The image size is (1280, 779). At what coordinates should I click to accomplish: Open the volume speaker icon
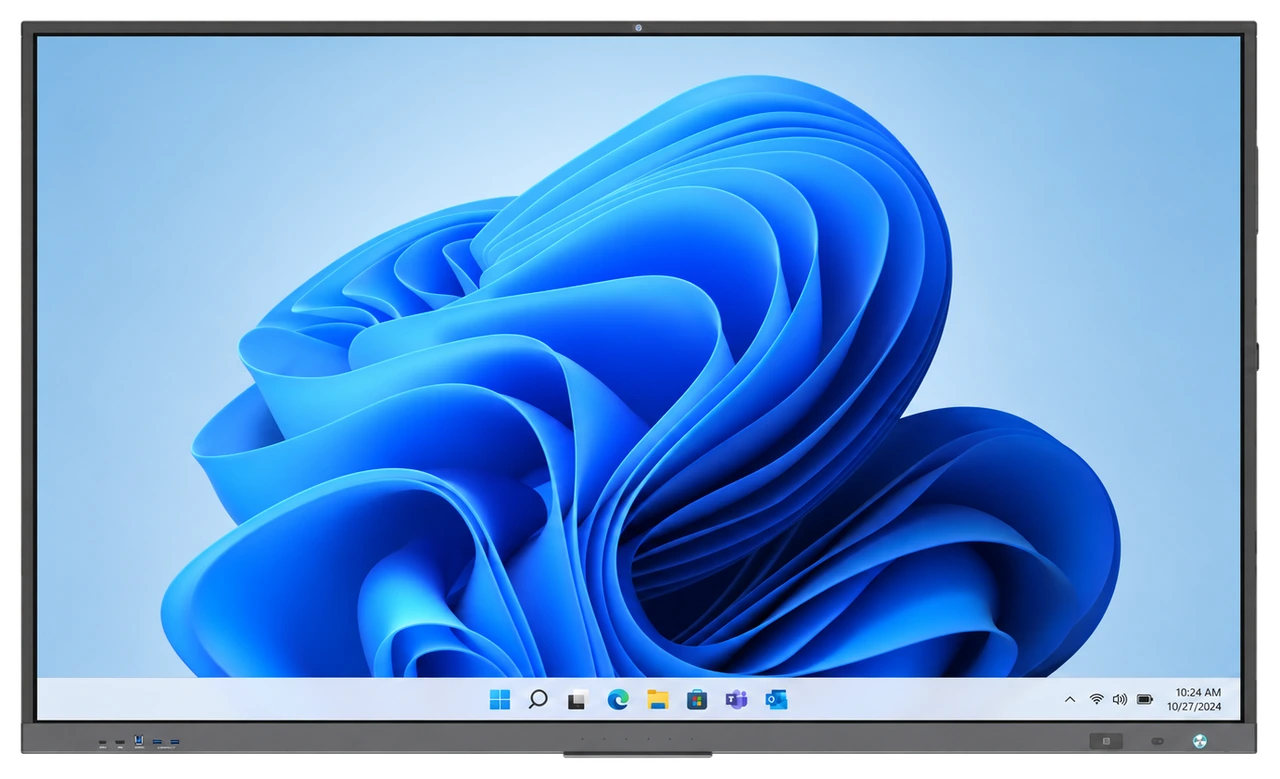click(x=1120, y=700)
